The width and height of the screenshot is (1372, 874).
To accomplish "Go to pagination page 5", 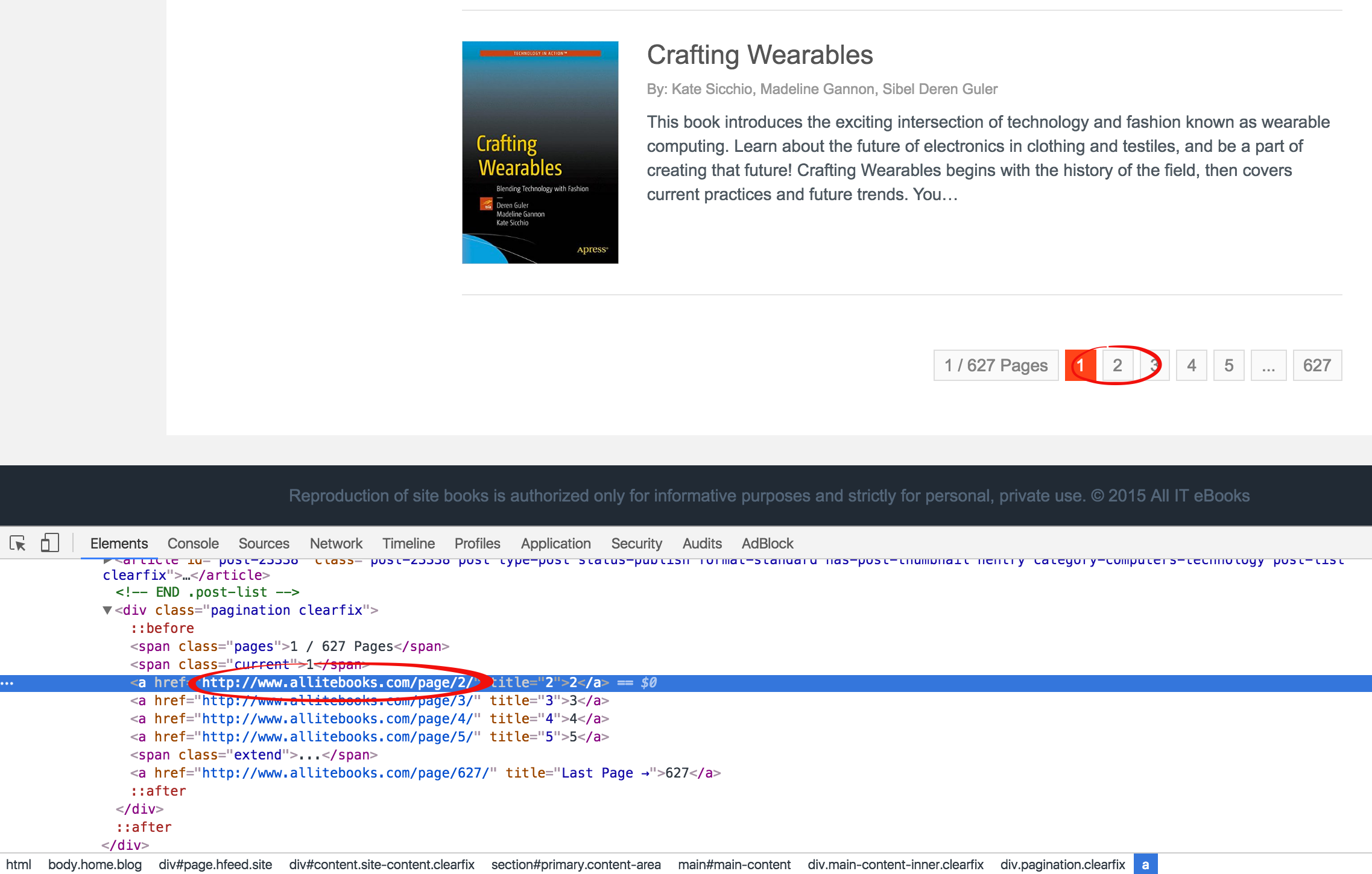I will click(1228, 365).
